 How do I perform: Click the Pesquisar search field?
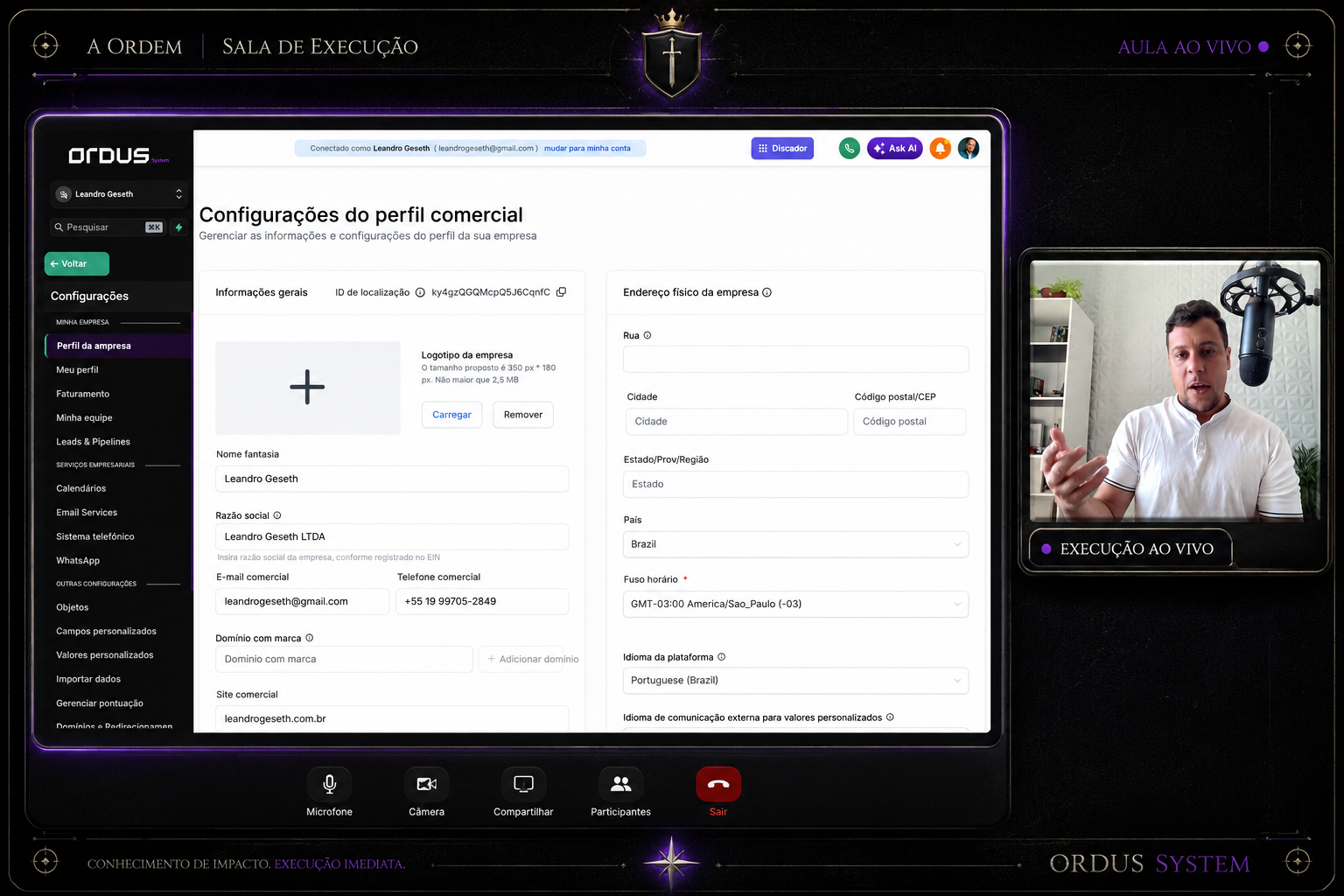(x=108, y=227)
